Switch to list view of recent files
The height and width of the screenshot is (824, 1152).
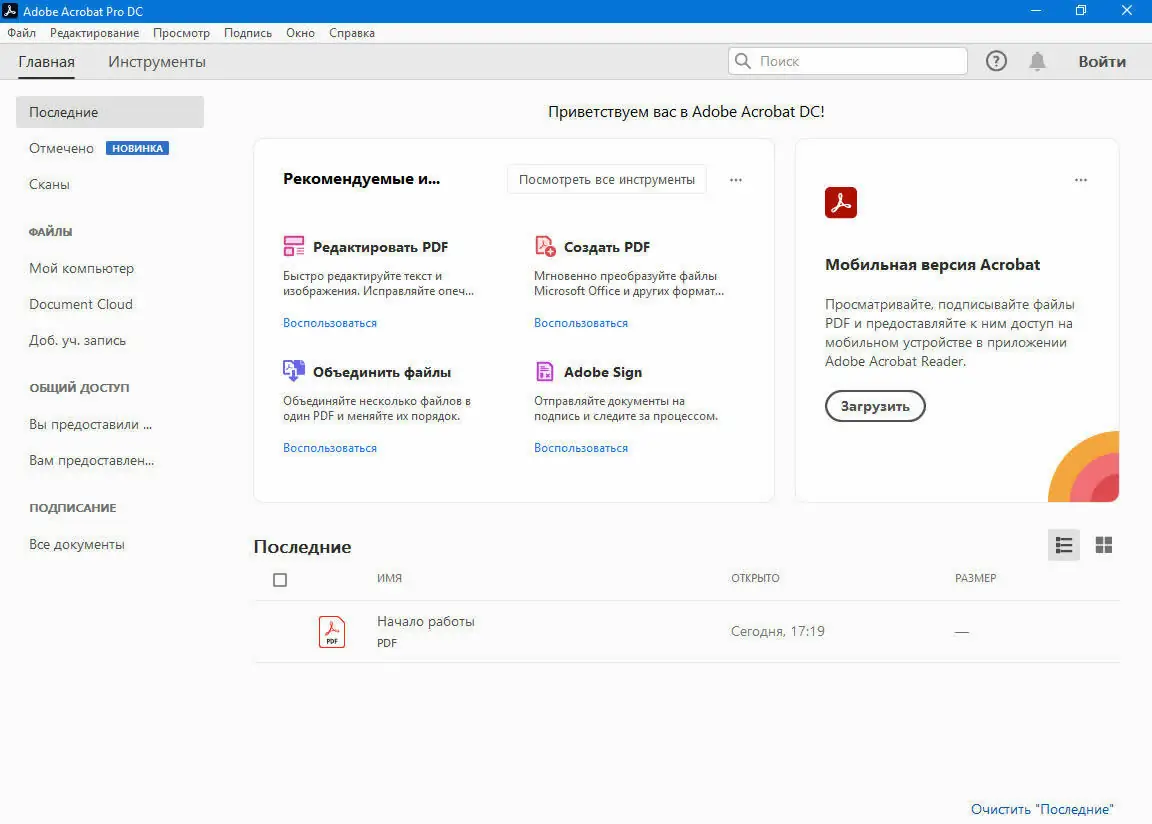(1063, 545)
